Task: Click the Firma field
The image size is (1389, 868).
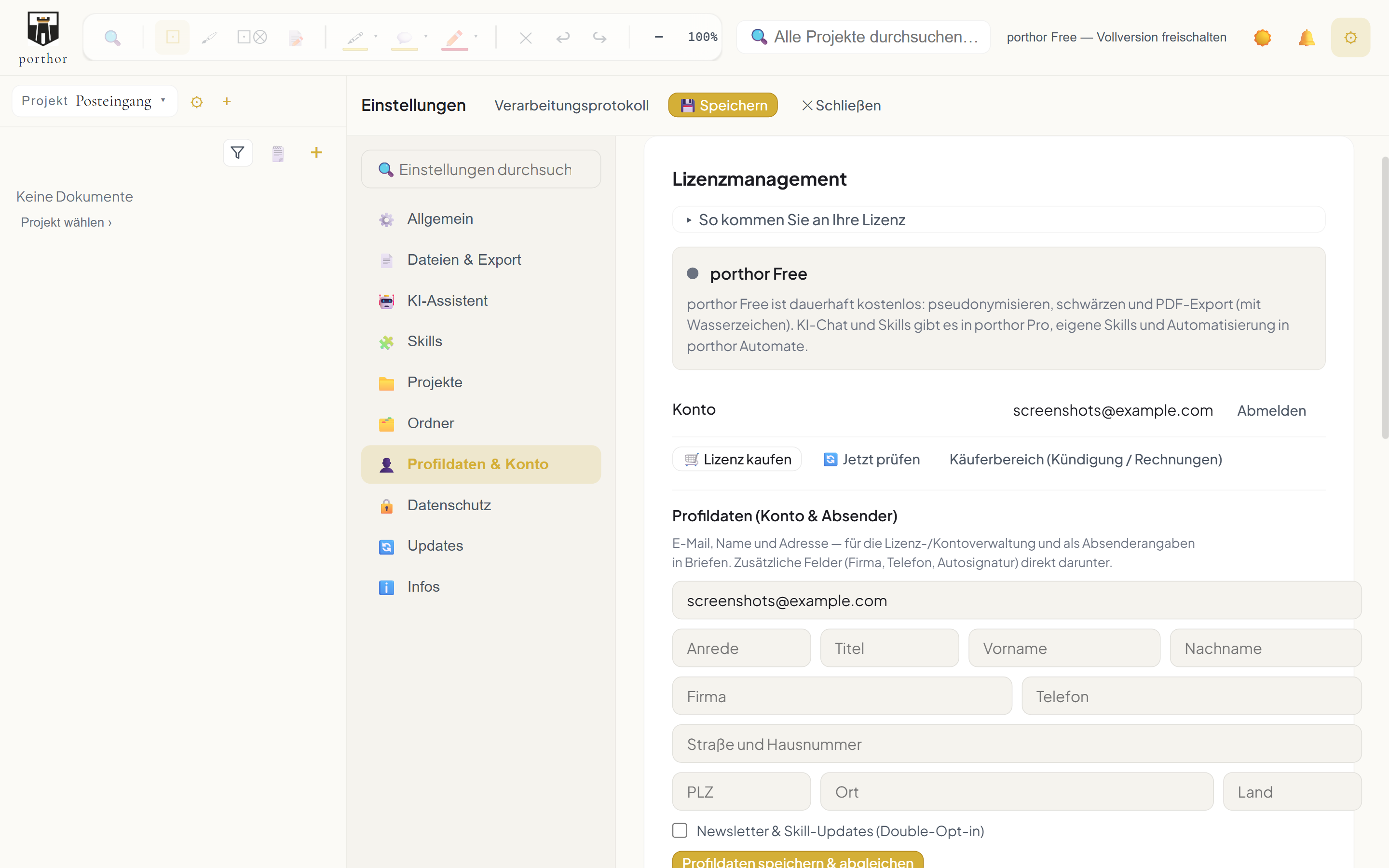Action: pyautogui.click(x=842, y=696)
